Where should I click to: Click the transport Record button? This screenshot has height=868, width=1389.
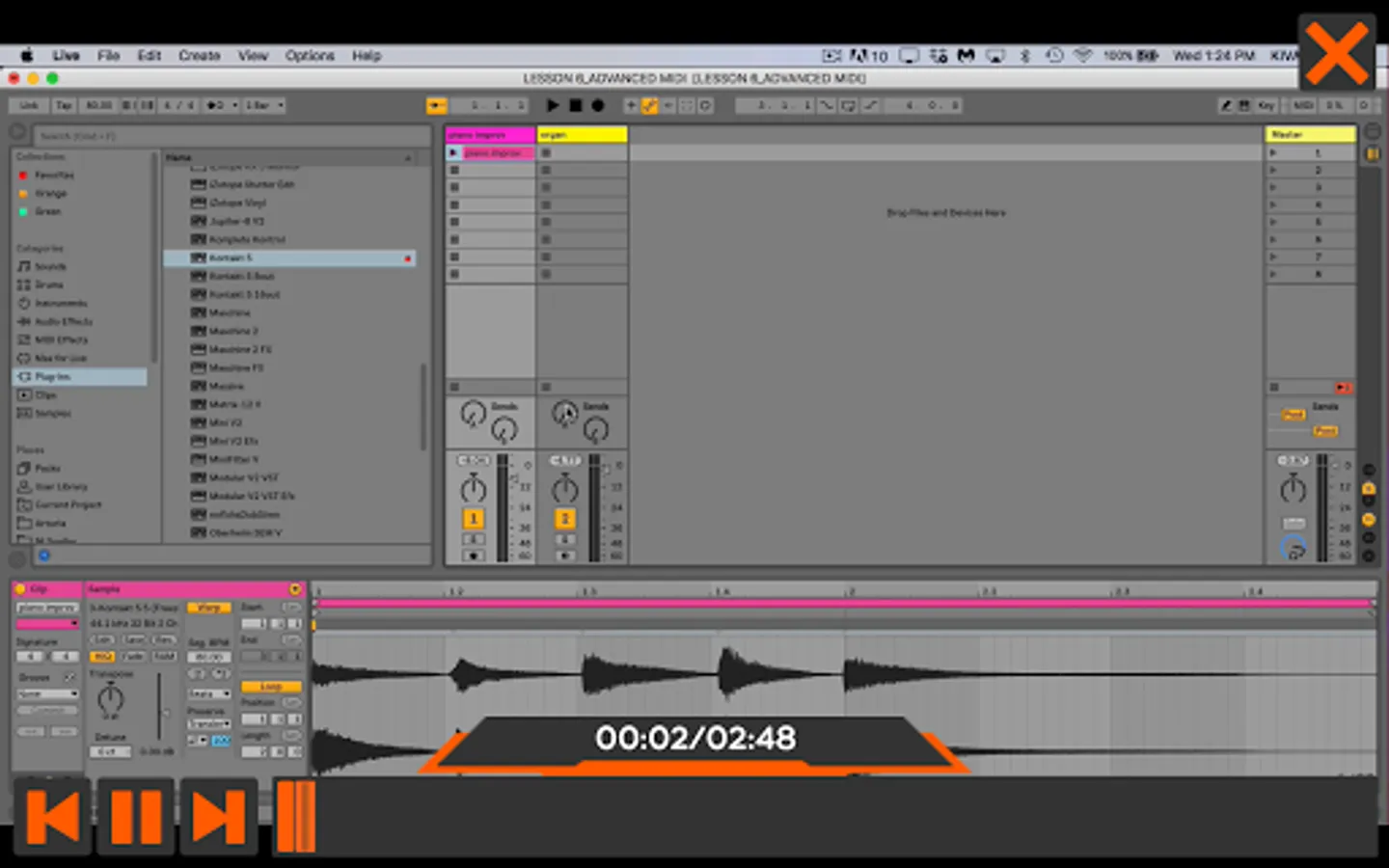click(x=597, y=105)
